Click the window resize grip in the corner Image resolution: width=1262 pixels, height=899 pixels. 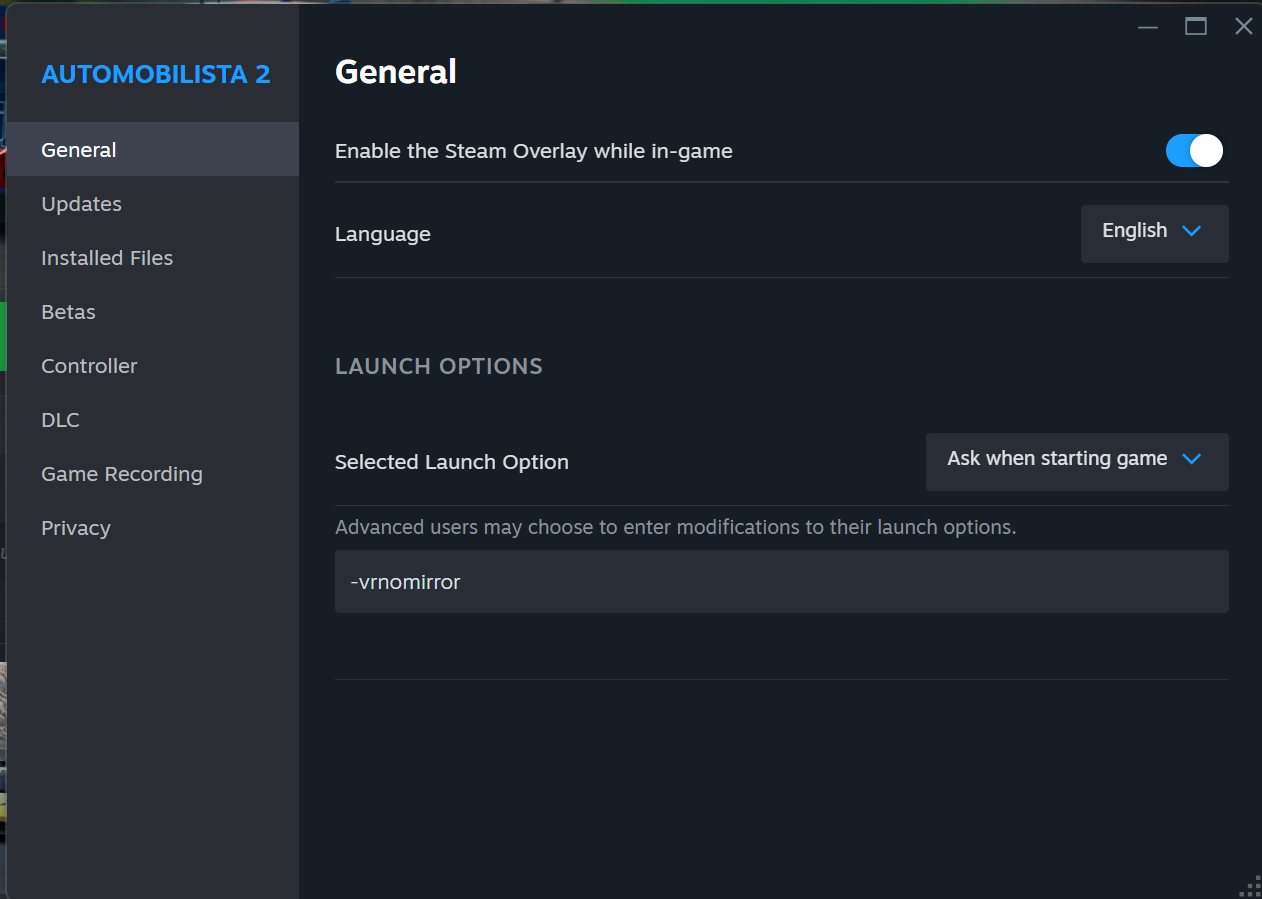[x=1250, y=887]
